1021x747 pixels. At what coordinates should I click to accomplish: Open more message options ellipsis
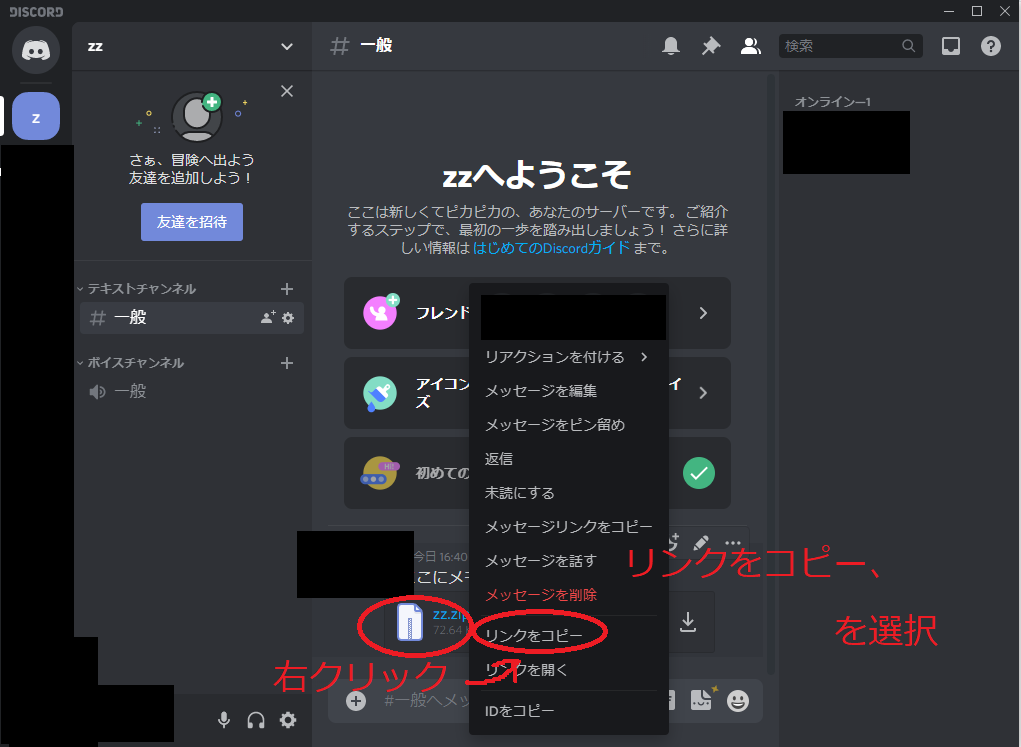coord(733,543)
